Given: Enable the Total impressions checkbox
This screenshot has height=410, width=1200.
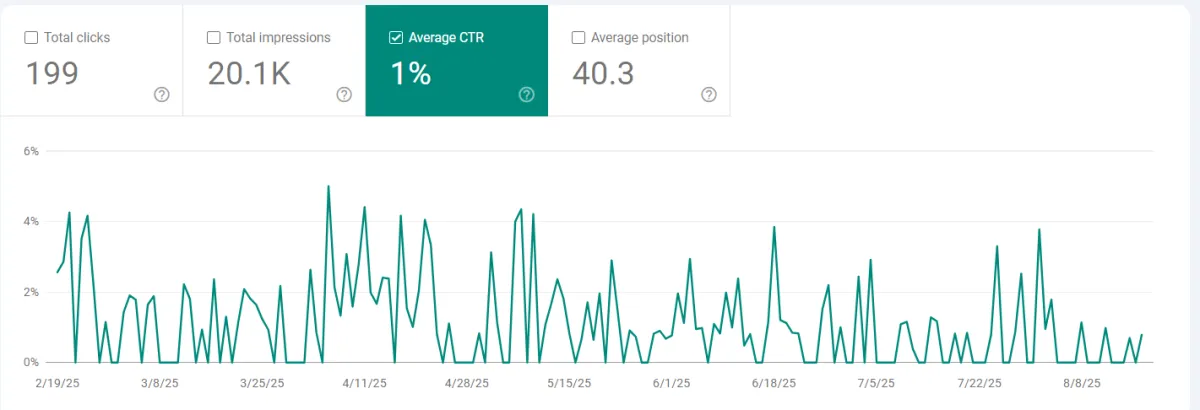Looking at the screenshot, I should [x=213, y=38].
